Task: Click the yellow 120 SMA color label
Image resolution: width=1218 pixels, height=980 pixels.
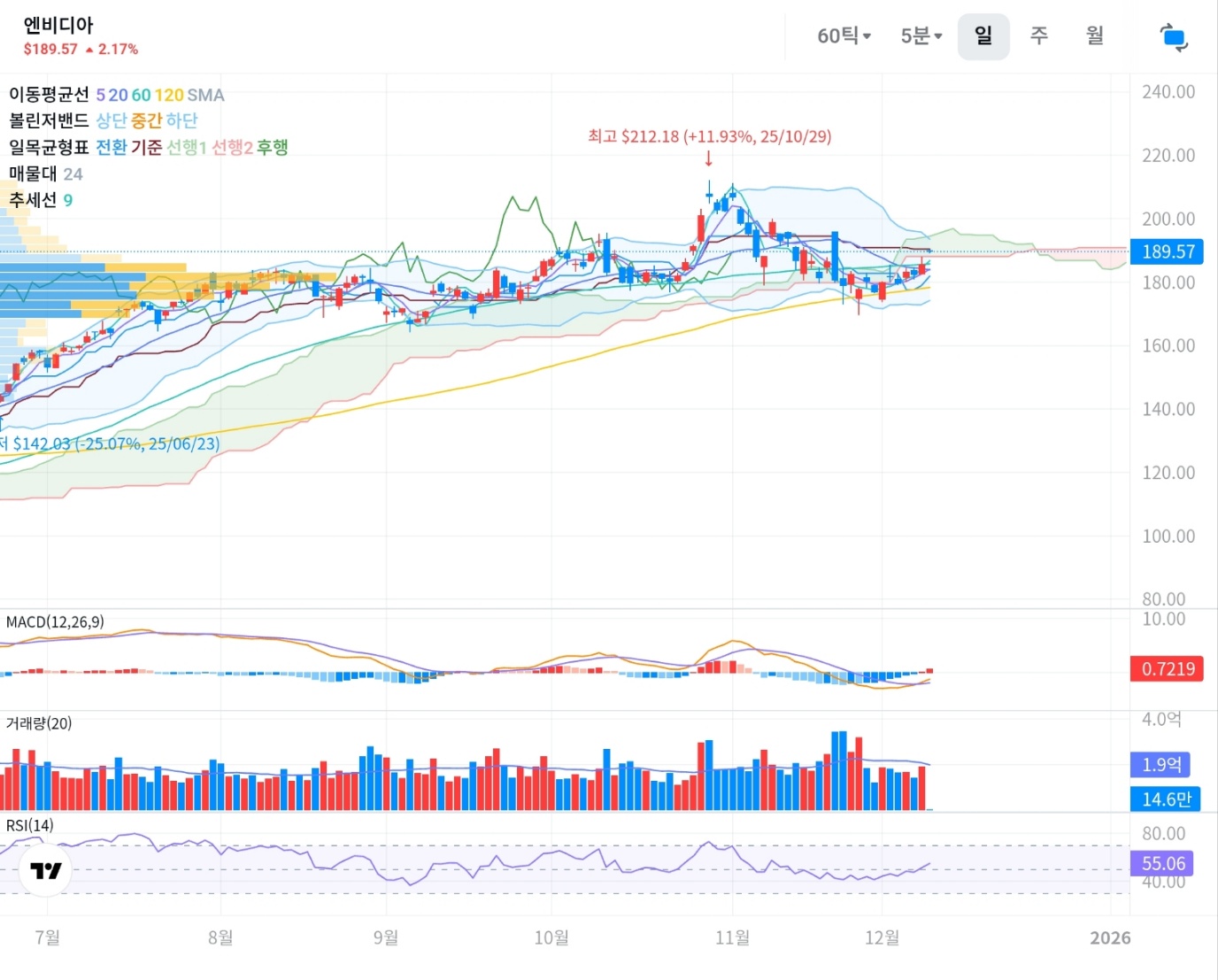Action: tap(169, 95)
